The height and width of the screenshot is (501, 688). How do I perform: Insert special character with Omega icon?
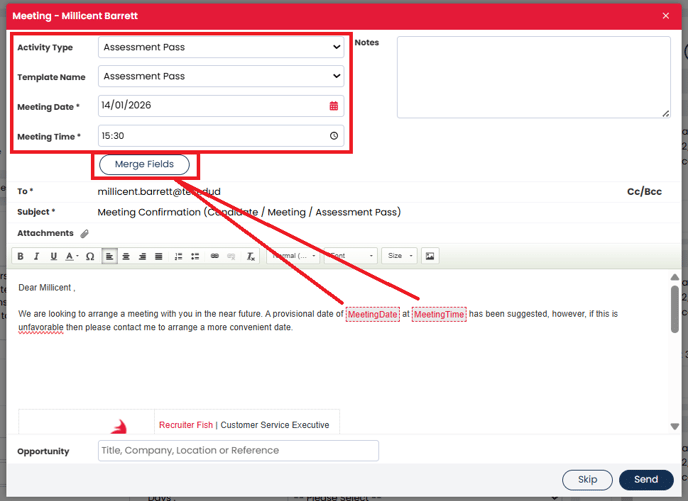pos(90,256)
